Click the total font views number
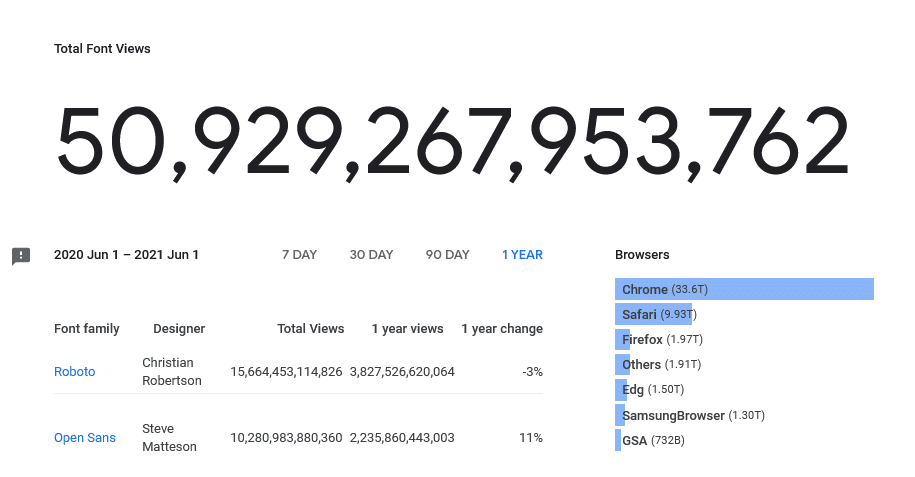 pyautogui.click(x=452, y=143)
